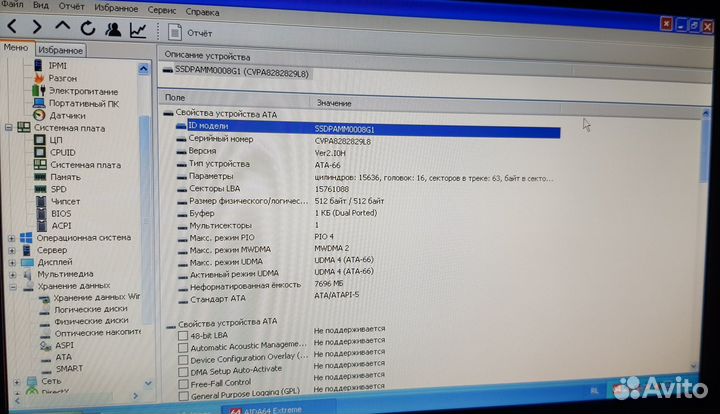Select ASPI tree item

pyautogui.click(x=64, y=345)
